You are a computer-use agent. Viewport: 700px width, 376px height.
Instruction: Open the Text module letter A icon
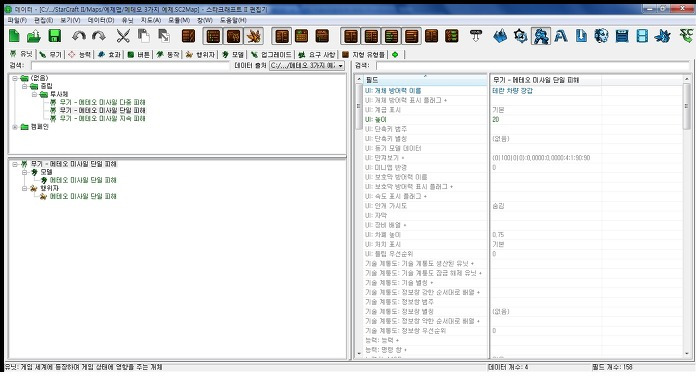pyautogui.click(x=561, y=36)
